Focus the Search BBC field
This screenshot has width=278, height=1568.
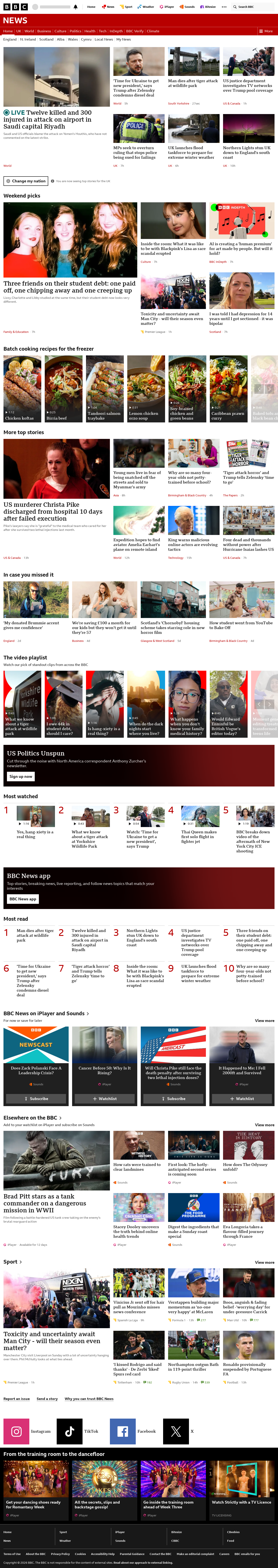(x=253, y=7)
